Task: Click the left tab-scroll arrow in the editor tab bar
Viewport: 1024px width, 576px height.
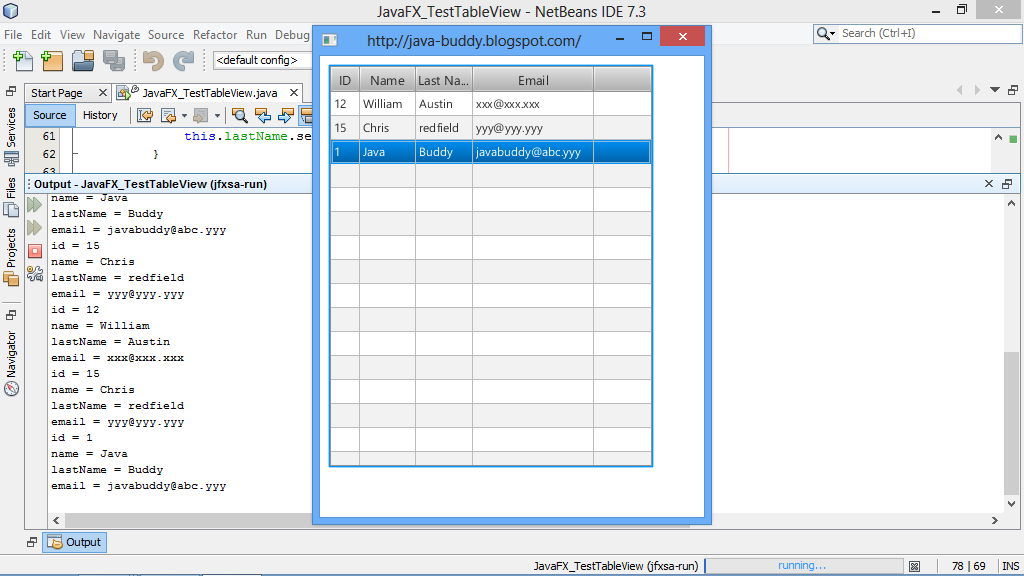Action: 959,90
